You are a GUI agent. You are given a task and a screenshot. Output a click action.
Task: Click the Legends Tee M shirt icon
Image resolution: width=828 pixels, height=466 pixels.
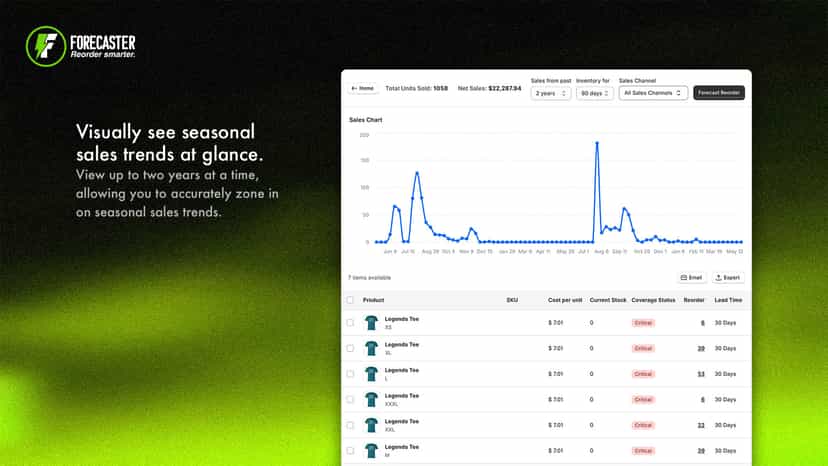(x=372, y=451)
